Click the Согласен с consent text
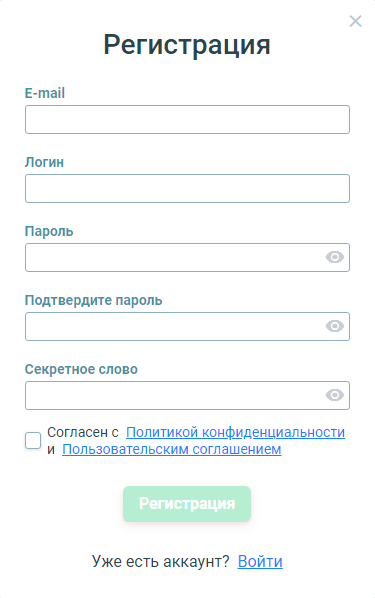 (83, 432)
